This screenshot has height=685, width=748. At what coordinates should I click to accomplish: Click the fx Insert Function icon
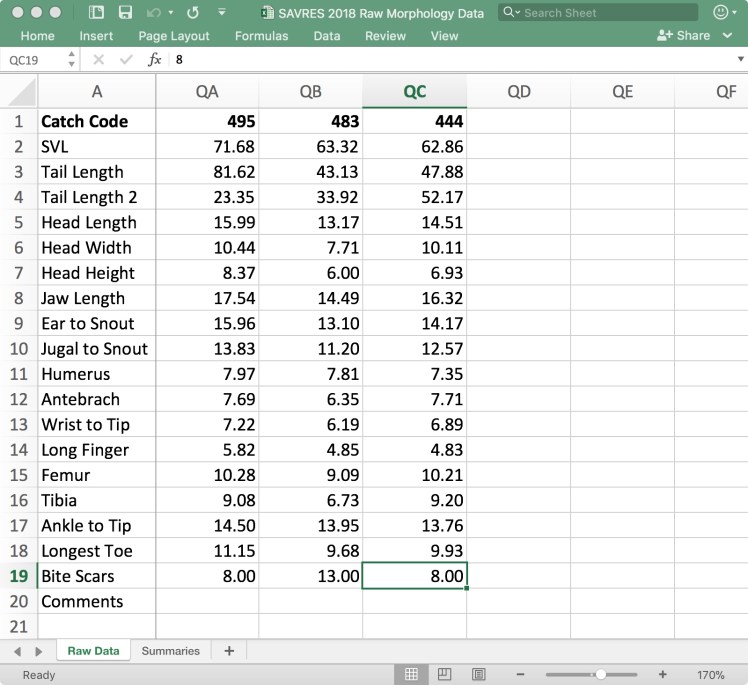(154, 60)
